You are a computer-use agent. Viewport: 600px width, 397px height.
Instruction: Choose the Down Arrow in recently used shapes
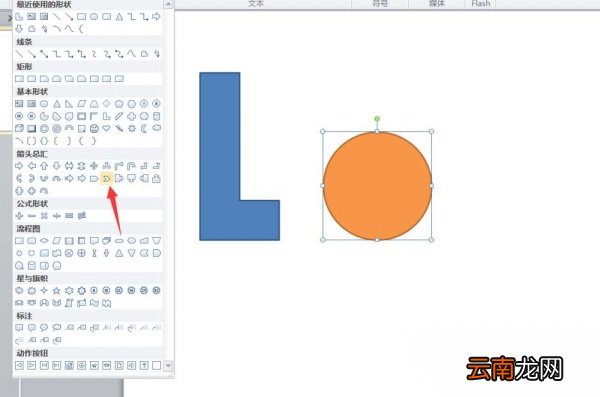coord(19,29)
